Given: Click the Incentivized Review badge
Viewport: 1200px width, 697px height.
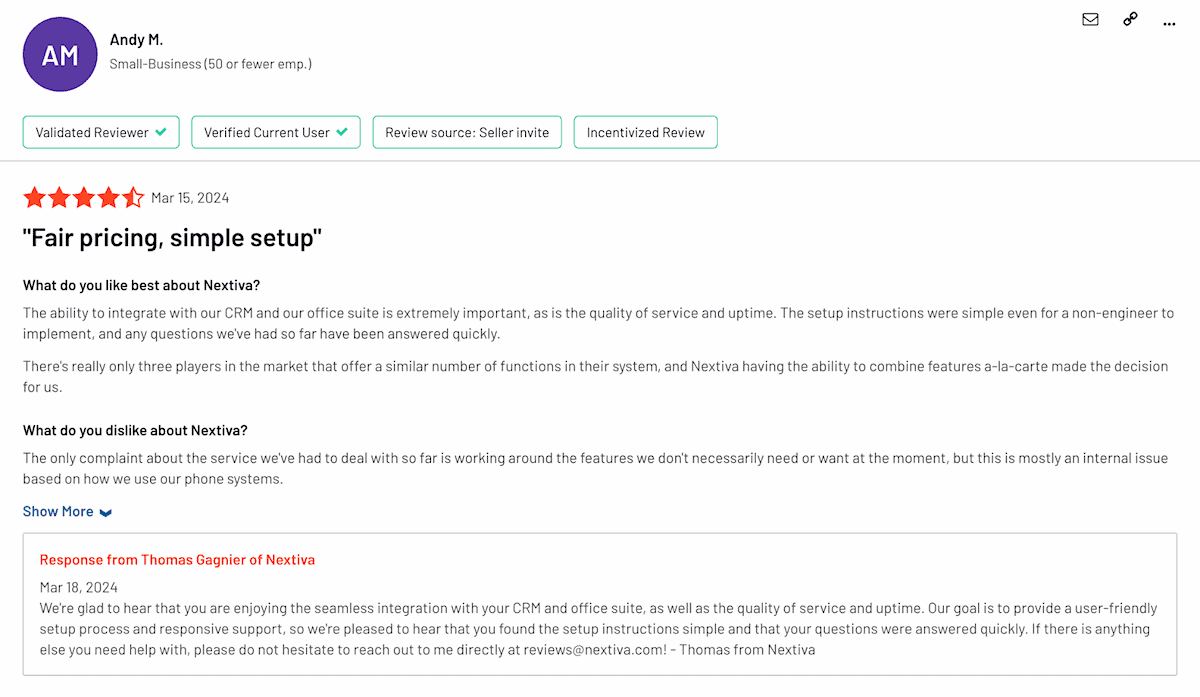Looking at the screenshot, I should coord(645,131).
